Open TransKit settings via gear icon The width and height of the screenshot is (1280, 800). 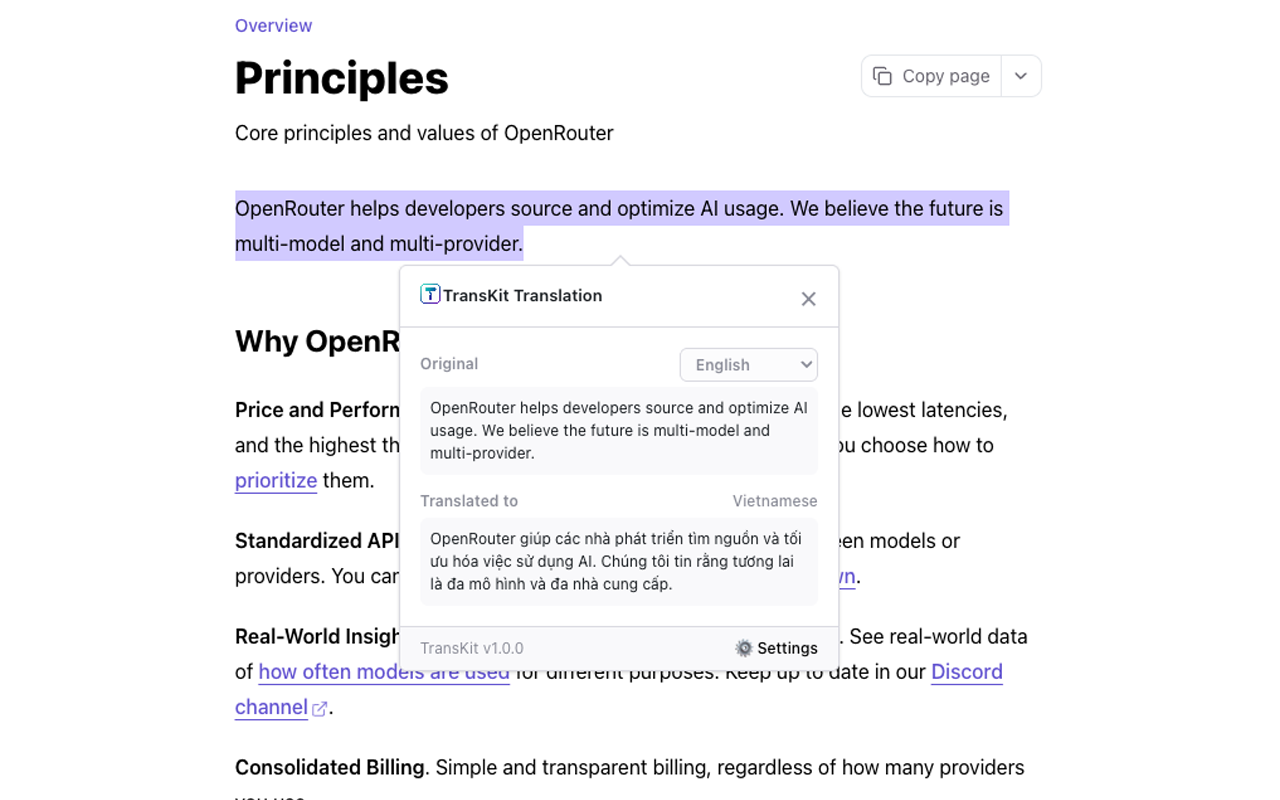[744, 648]
